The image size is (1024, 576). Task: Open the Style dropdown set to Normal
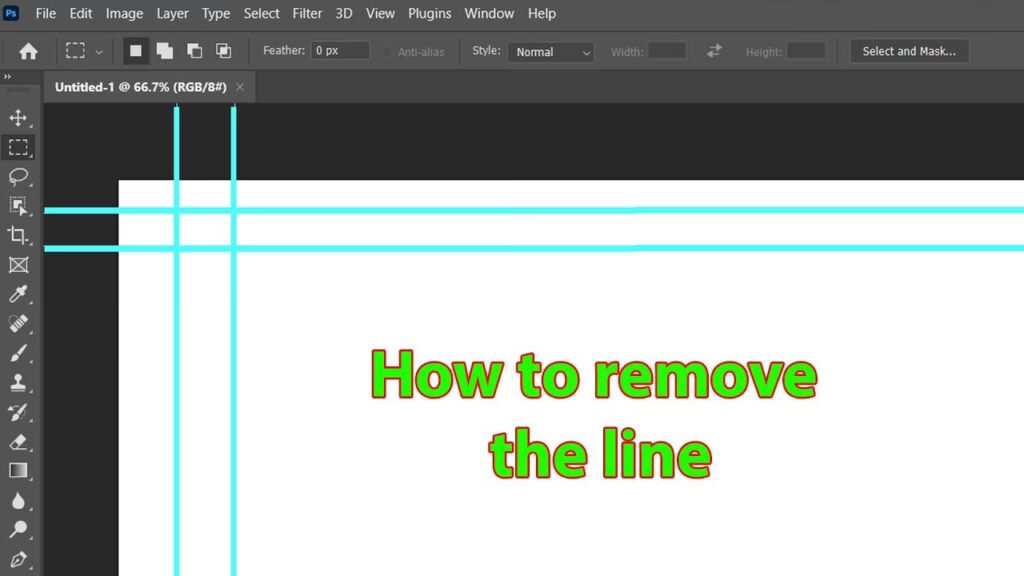[550, 52]
